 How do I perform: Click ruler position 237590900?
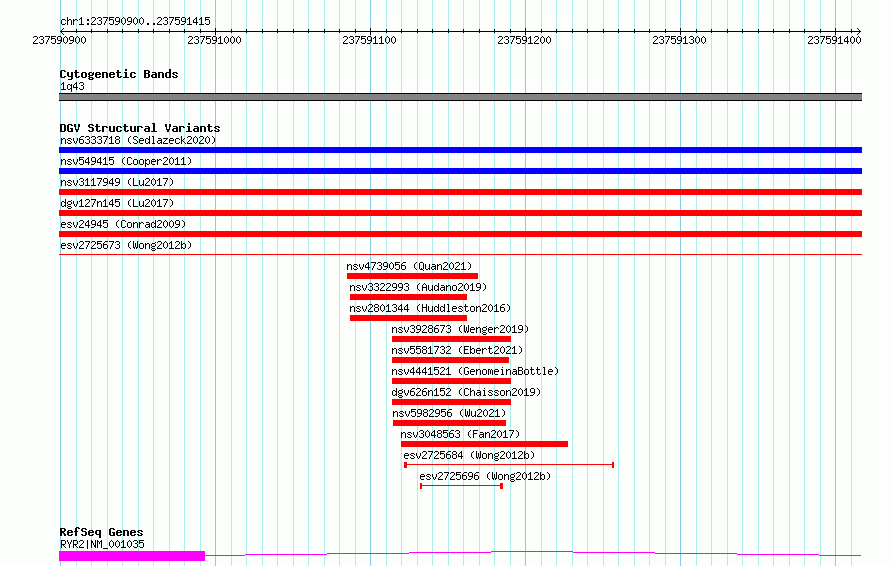point(60,40)
